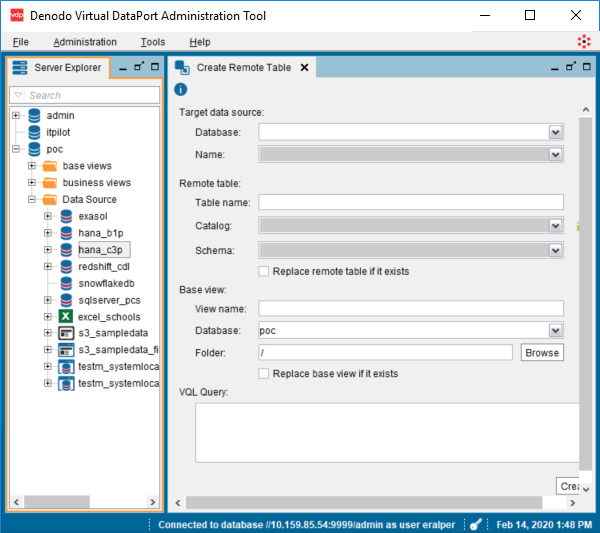The width and height of the screenshot is (600, 533).
Task: Click the Create Remote Table tab icon
Action: 182,68
